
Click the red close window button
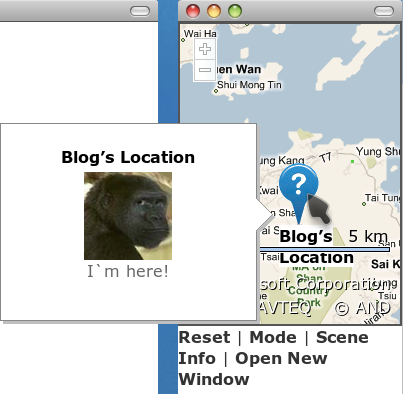193,11
